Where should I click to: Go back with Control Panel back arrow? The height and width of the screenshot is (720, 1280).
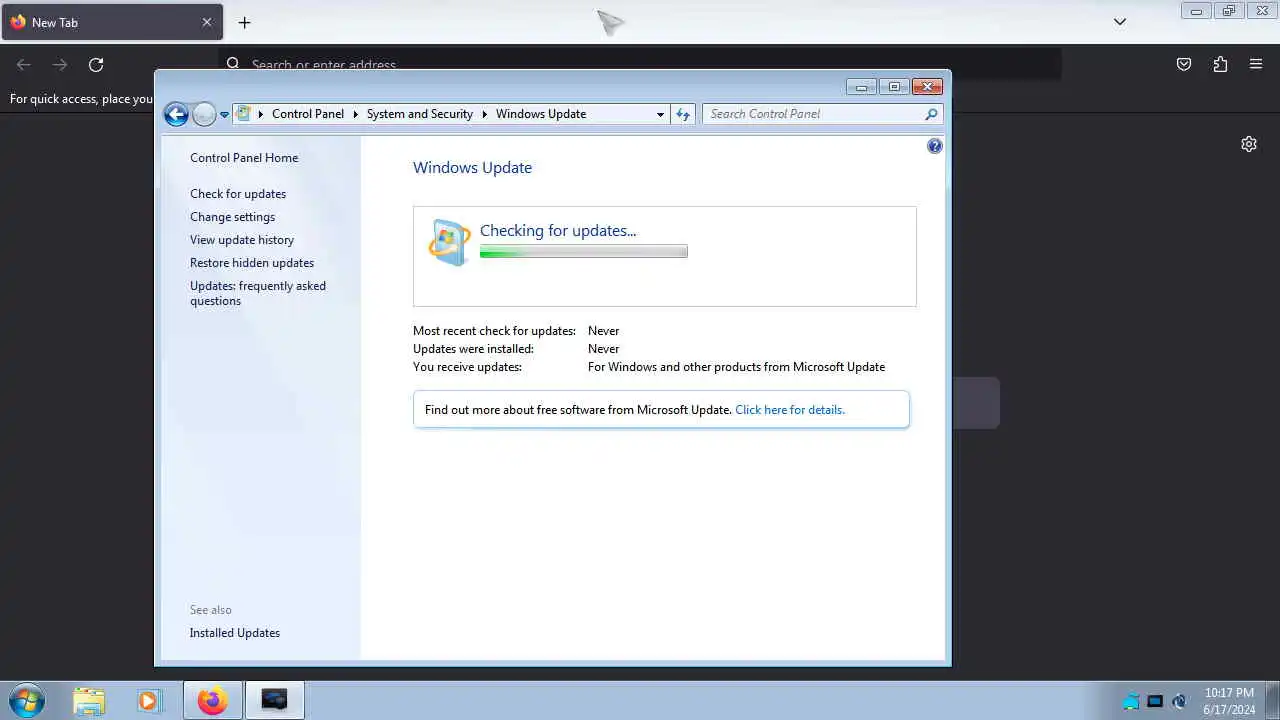176,114
